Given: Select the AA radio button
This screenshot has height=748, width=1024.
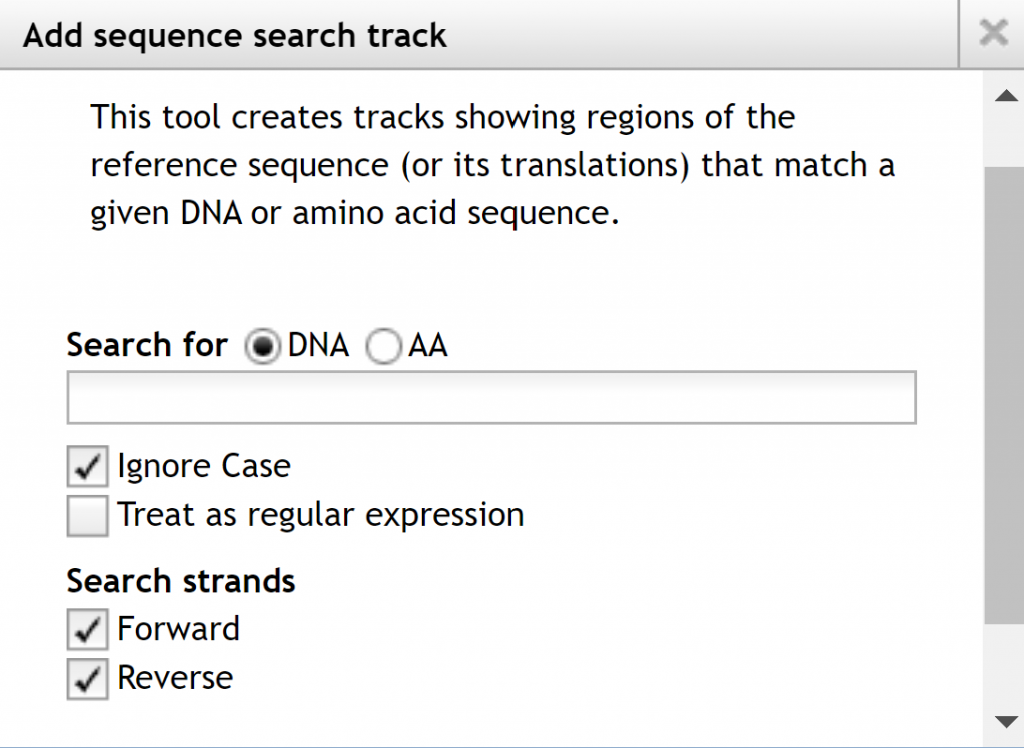Looking at the screenshot, I should point(384,347).
